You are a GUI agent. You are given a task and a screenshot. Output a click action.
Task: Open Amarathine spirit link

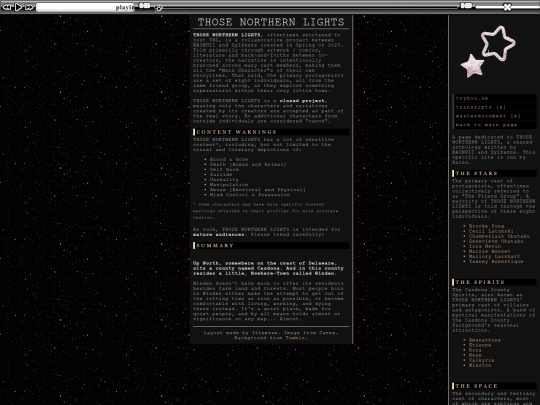485,340
